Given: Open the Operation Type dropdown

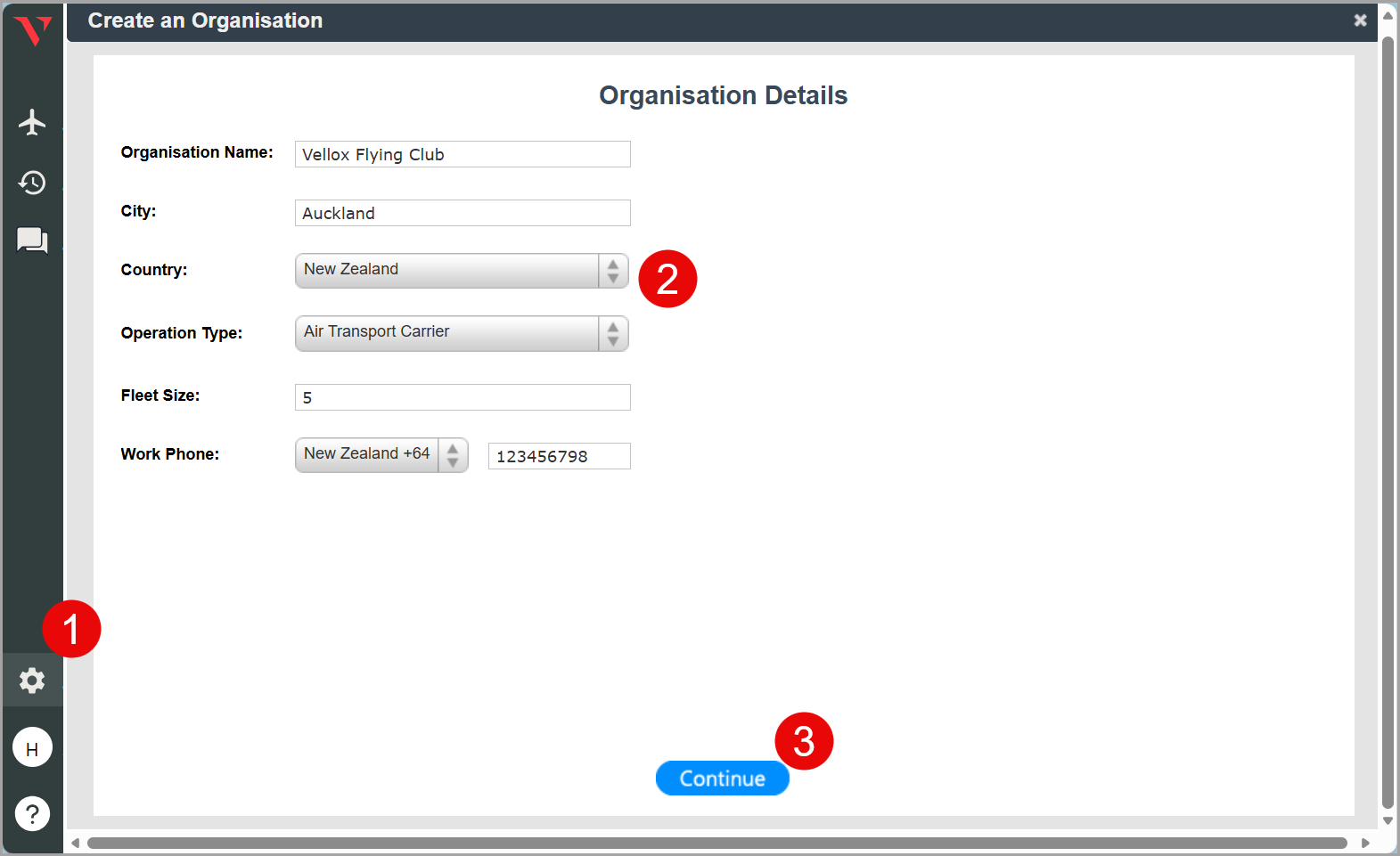Looking at the screenshot, I should (x=461, y=333).
